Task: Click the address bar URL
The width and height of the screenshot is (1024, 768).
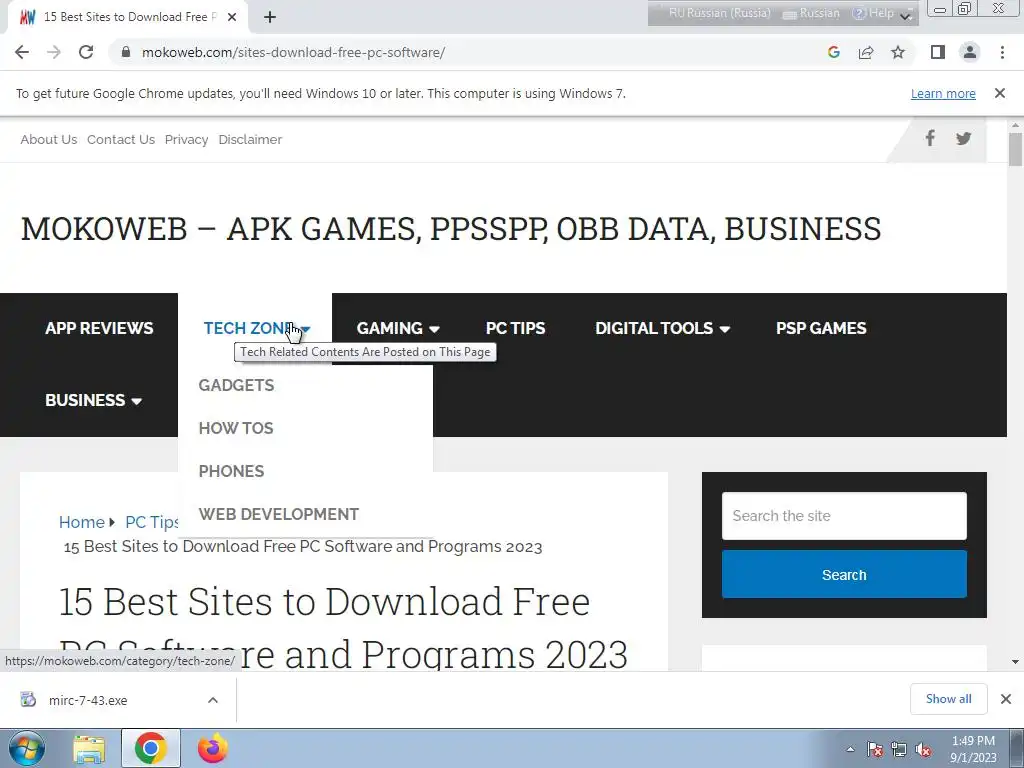Action: tap(293, 52)
